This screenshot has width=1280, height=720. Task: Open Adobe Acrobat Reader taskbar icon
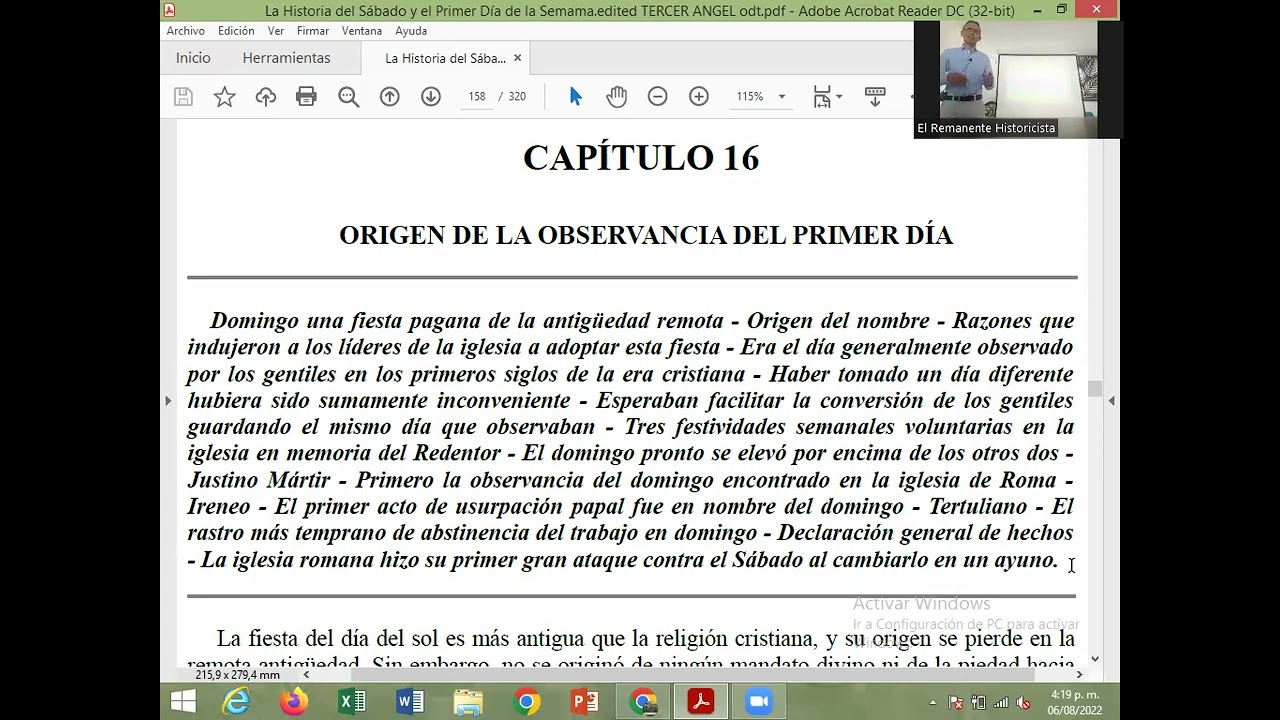(x=700, y=702)
